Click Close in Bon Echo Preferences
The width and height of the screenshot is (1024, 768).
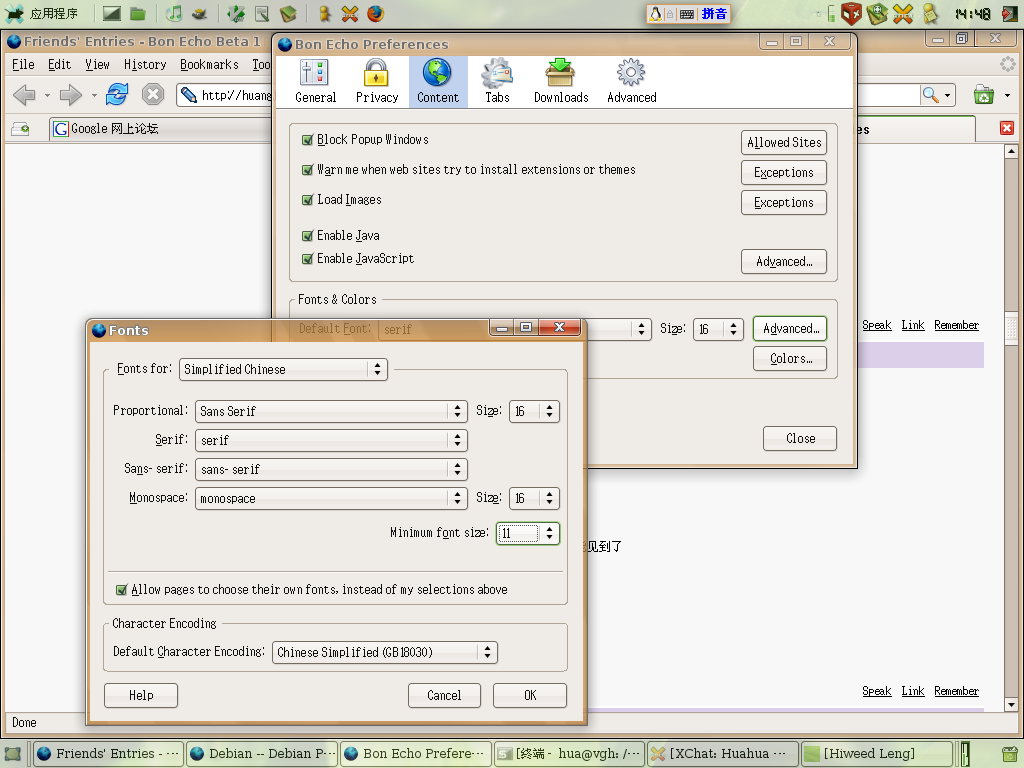pyautogui.click(x=800, y=438)
